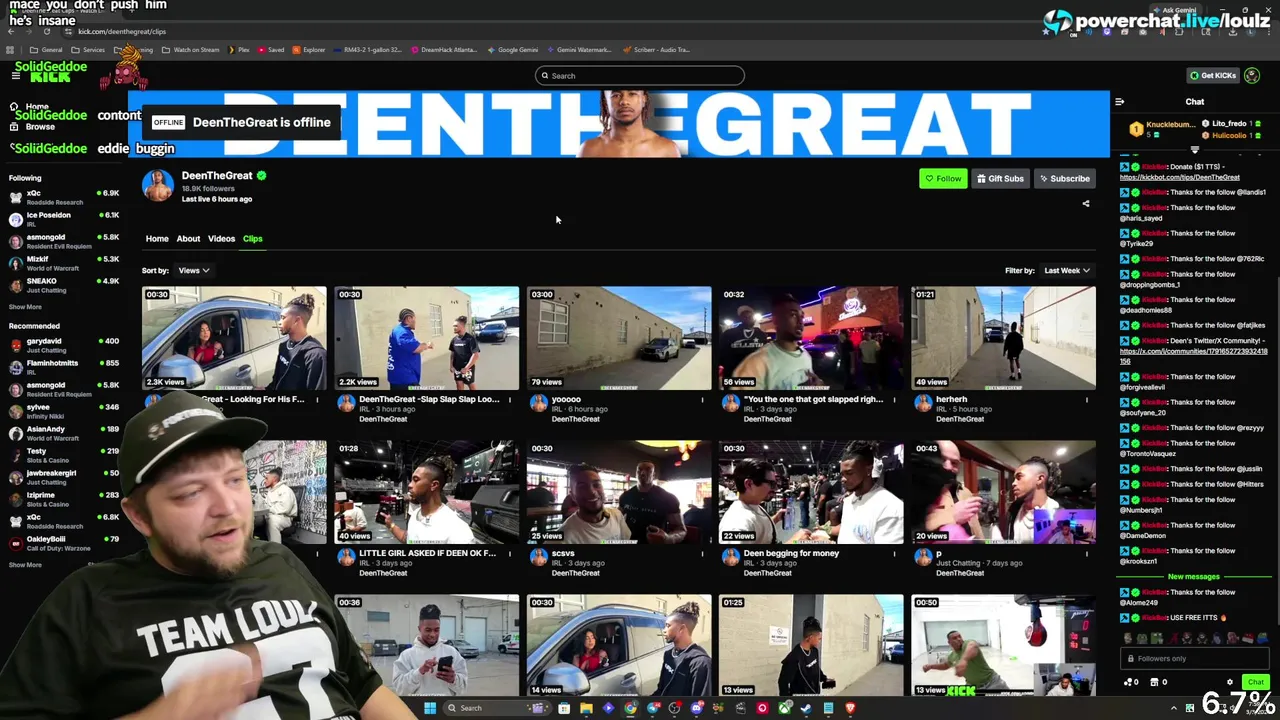Open Mizkif channel in sidebar
The image size is (1280, 720).
[x=62, y=263]
